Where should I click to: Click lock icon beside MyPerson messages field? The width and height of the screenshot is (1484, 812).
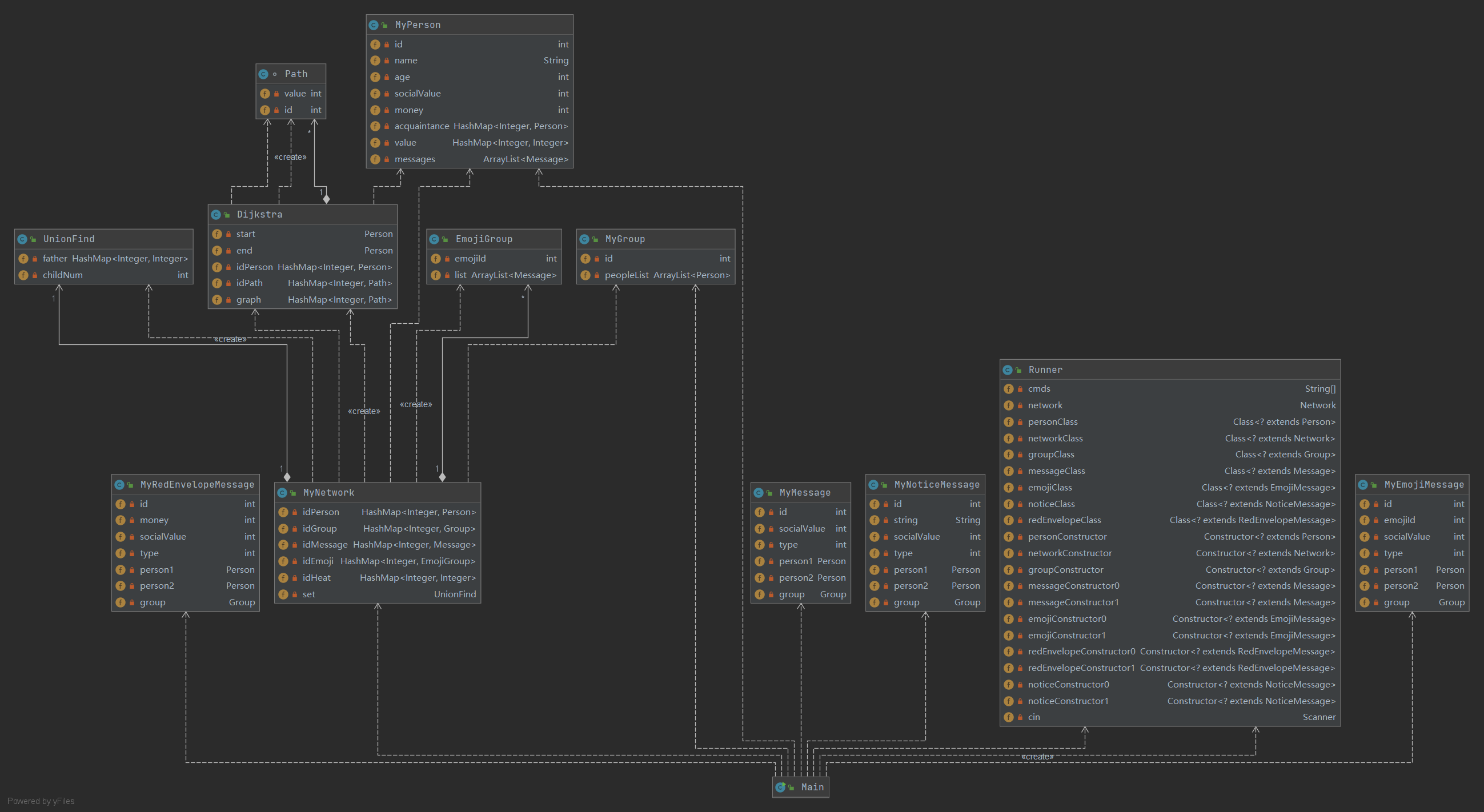coord(387,159)
